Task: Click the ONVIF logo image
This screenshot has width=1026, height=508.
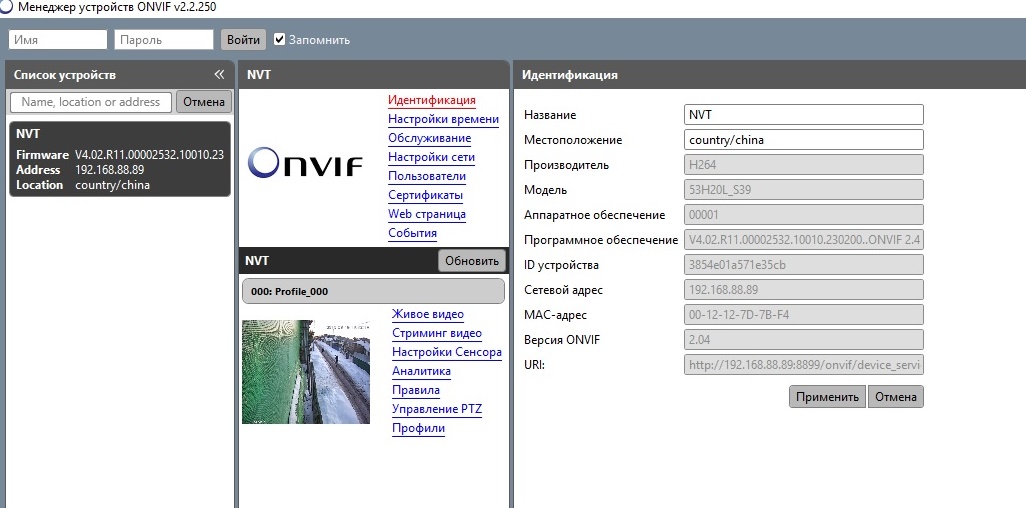Action: click(x=305, y=162)
